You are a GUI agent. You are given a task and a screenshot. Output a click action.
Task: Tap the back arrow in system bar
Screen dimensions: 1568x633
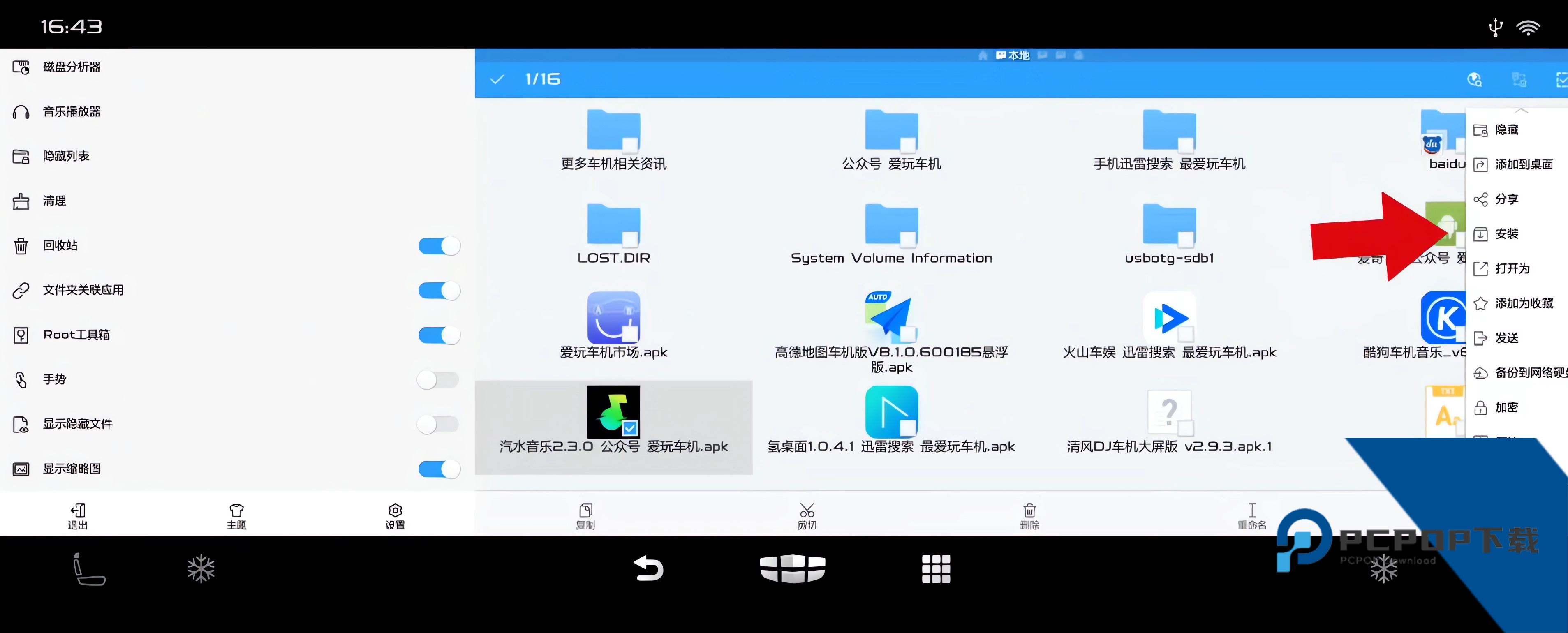point(649,568)
